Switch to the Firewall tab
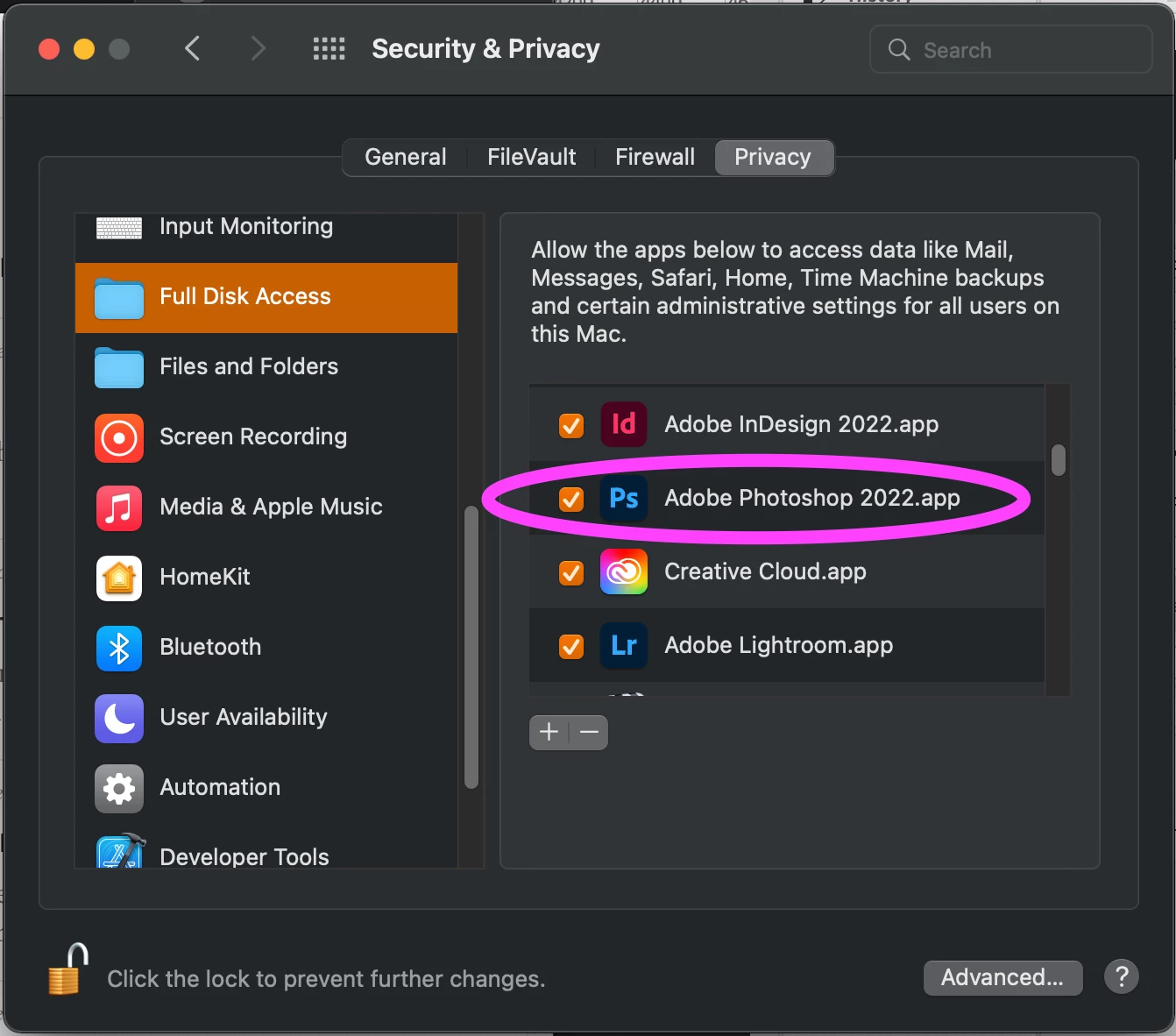Viewport: 1176px width, 1036px height. coord(655,157)
